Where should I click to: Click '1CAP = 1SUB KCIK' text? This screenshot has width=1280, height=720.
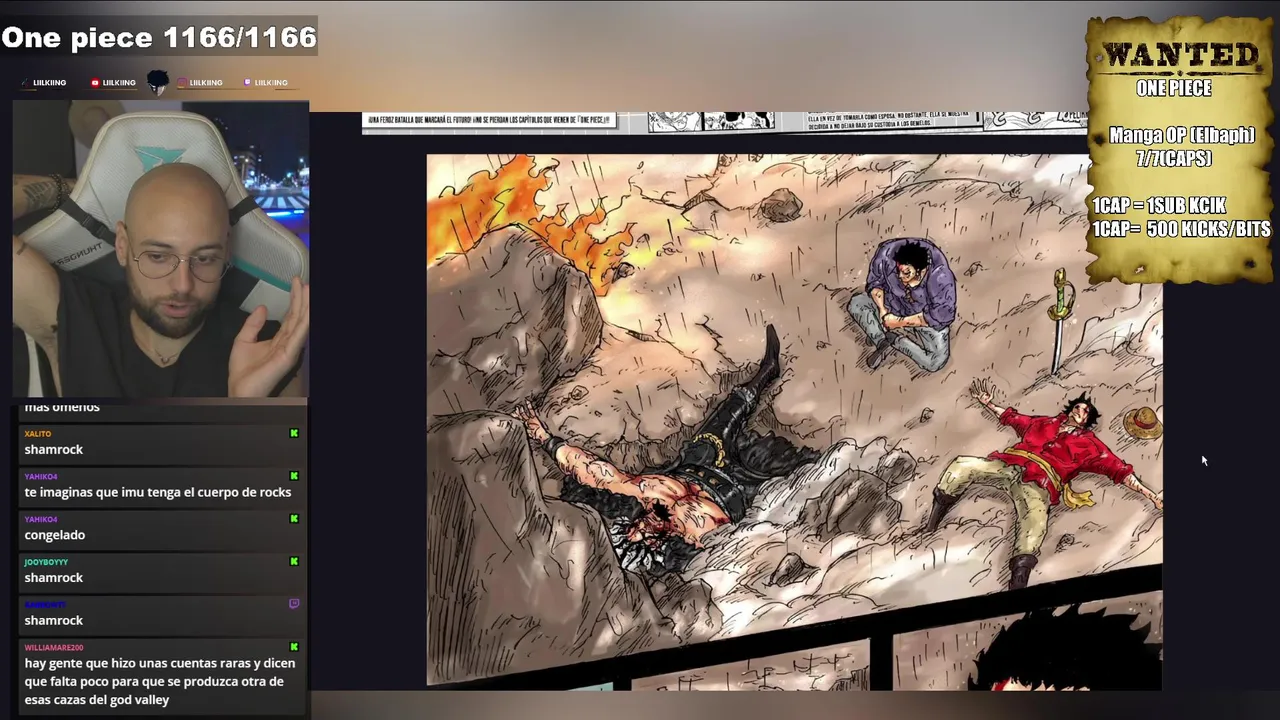[1158, 205]
